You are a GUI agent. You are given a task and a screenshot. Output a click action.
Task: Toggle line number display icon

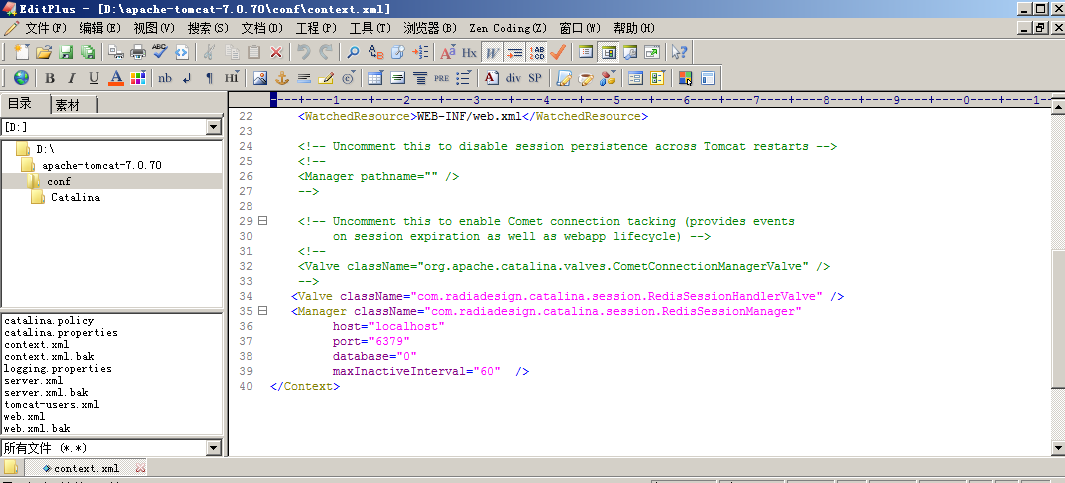point(537,52)
